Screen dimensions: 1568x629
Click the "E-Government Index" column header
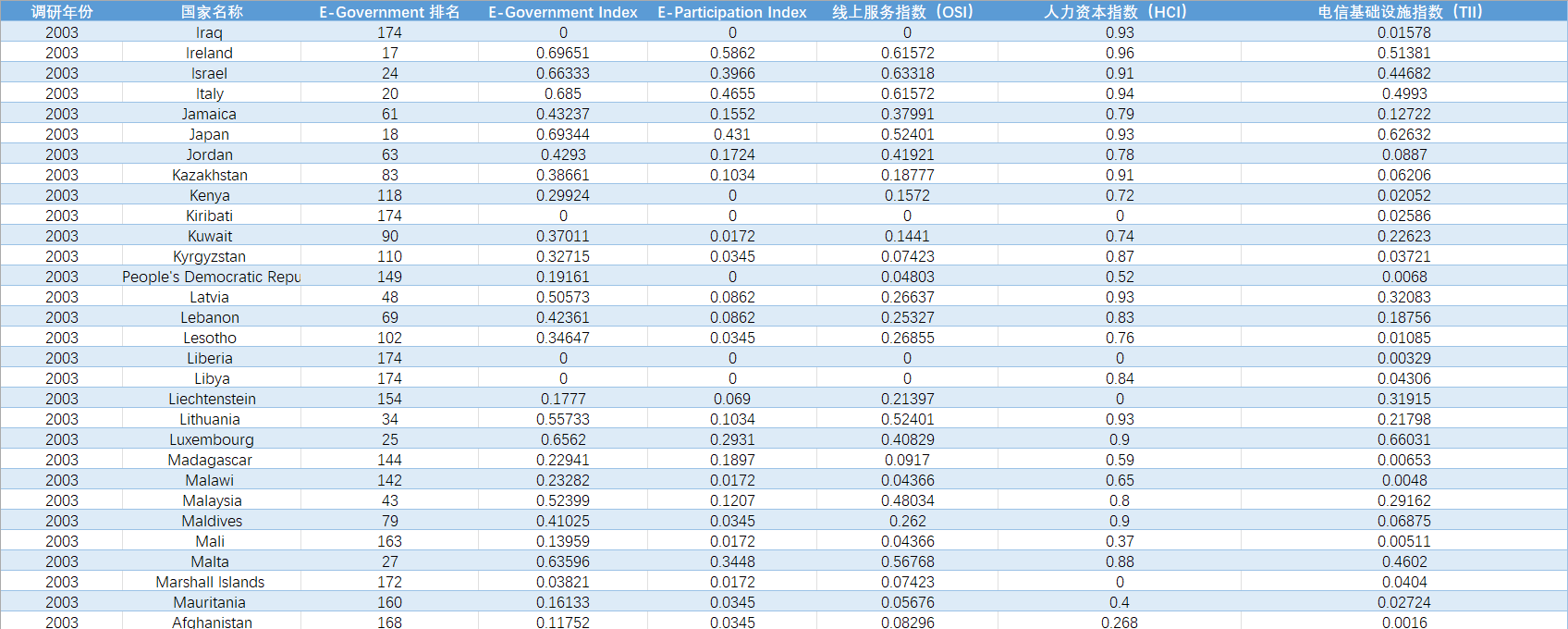pyautogui.click(x=562, y=12)
